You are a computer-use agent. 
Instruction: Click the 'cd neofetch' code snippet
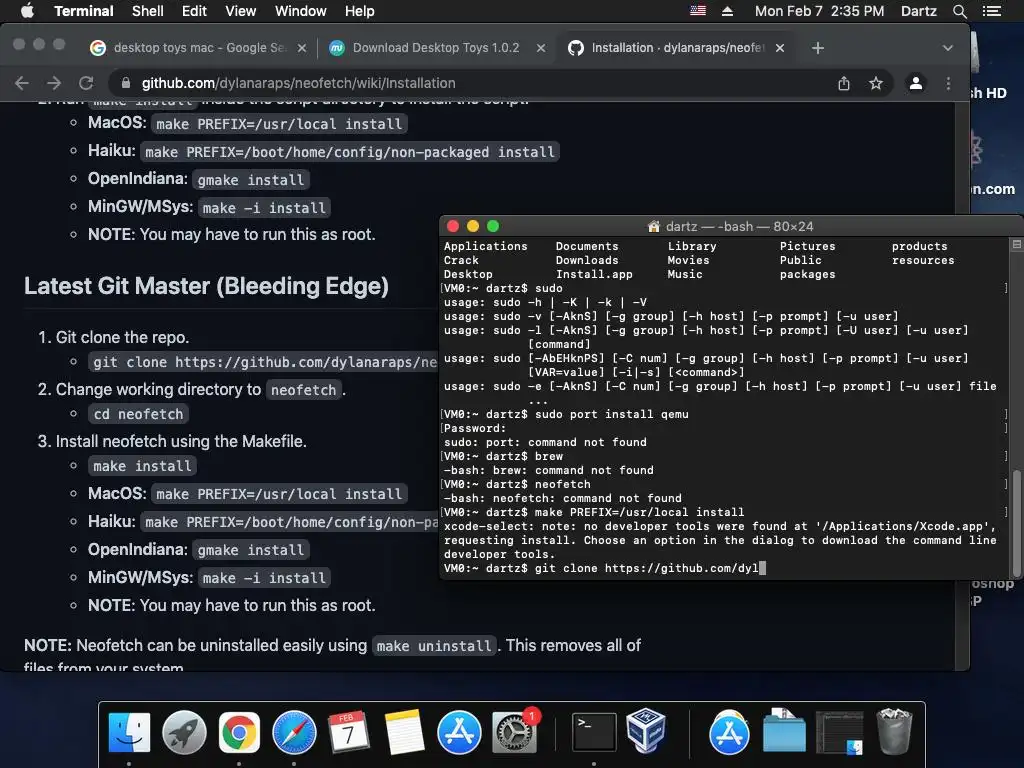(x=138, y=414)
